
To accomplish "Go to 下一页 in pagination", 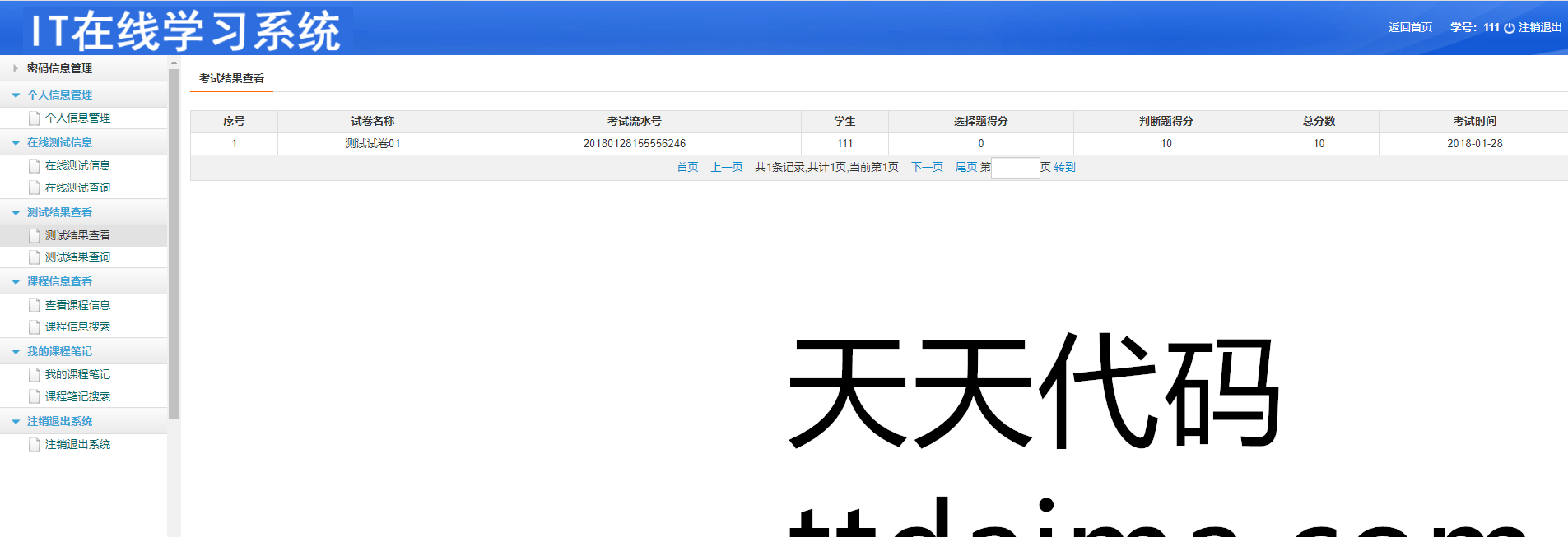I will pyautogui.click(x=927, y=167).
